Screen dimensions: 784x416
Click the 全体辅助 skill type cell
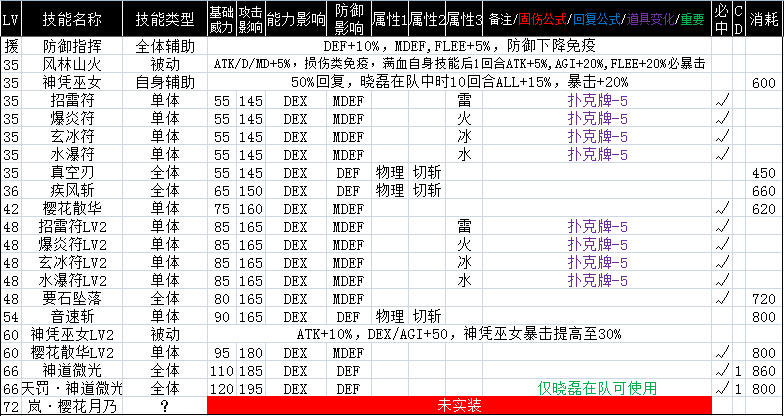pyautogui.click(x=164, y=46)
